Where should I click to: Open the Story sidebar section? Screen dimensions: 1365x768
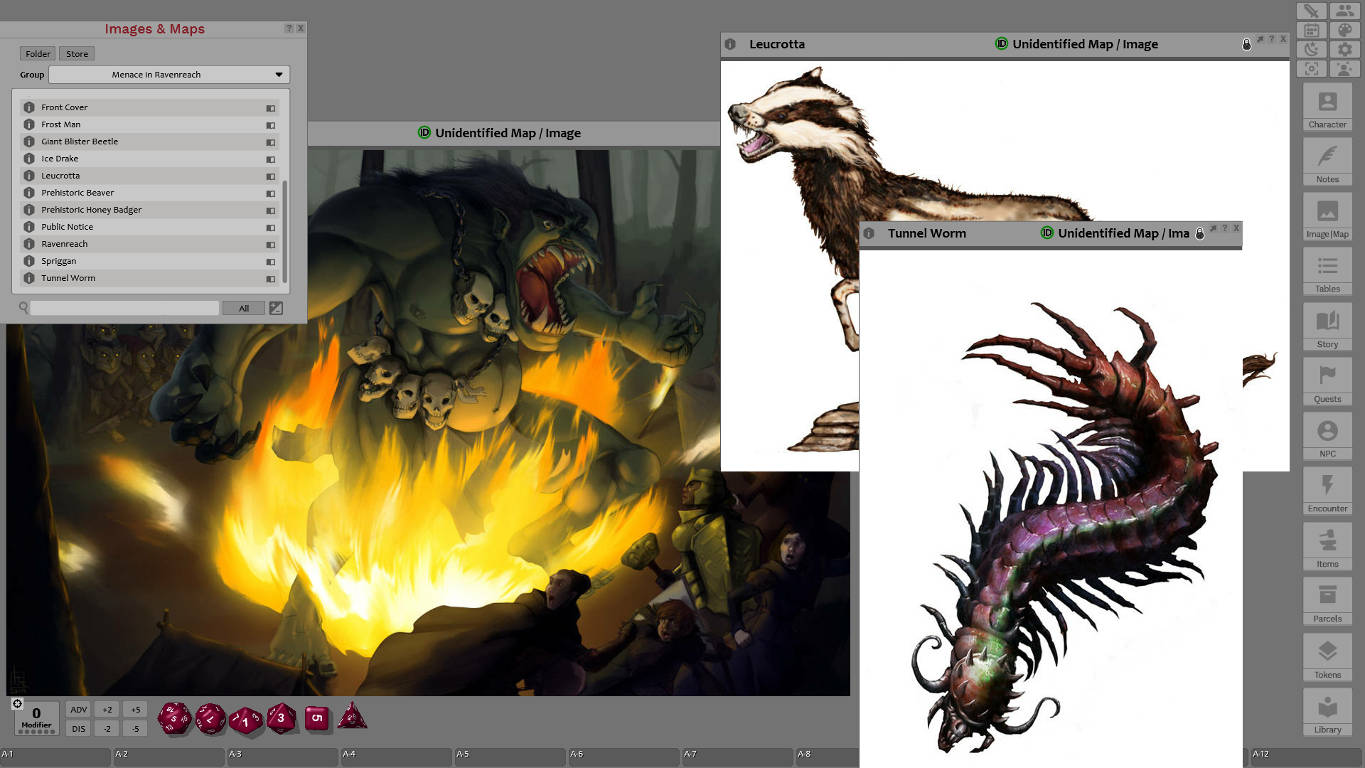point(1327,327)
